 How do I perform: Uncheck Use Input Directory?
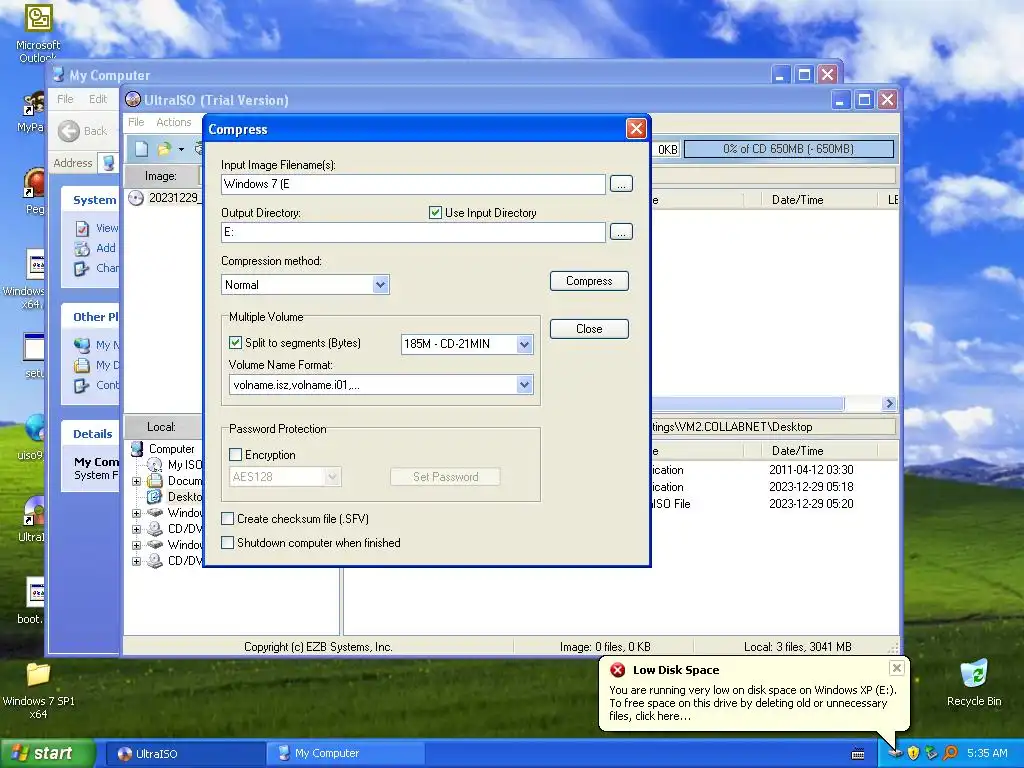point(435,212)
